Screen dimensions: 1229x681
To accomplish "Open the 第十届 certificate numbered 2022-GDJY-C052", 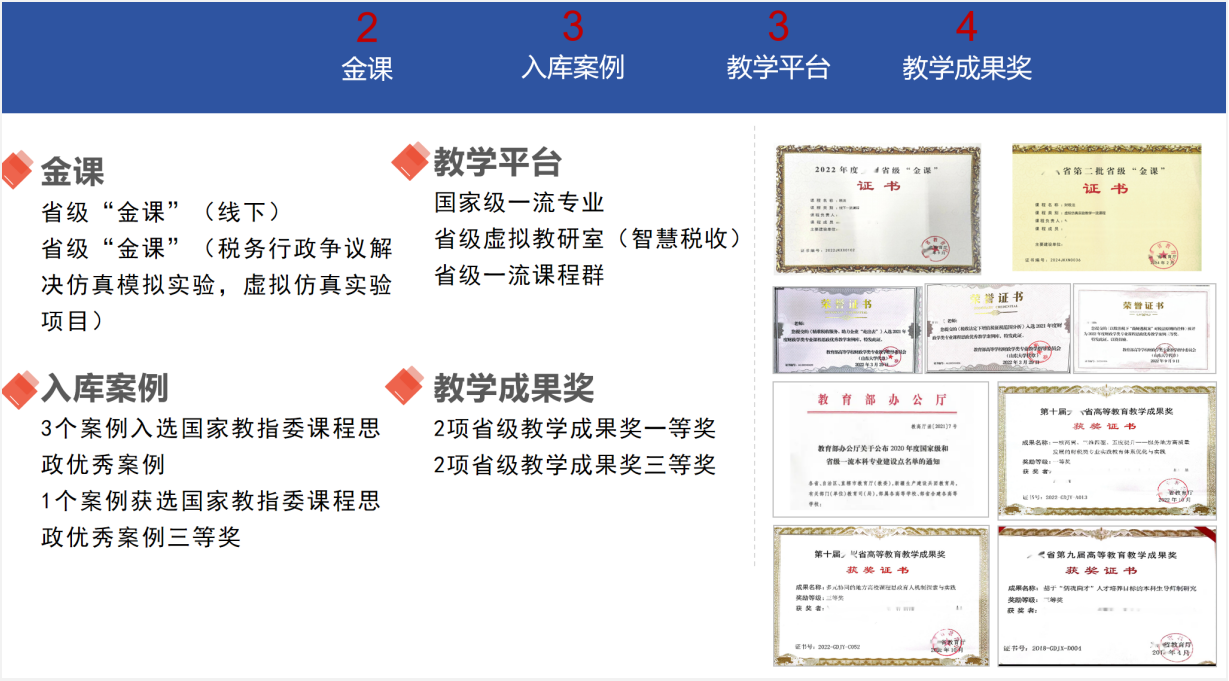I will point(880,596).
